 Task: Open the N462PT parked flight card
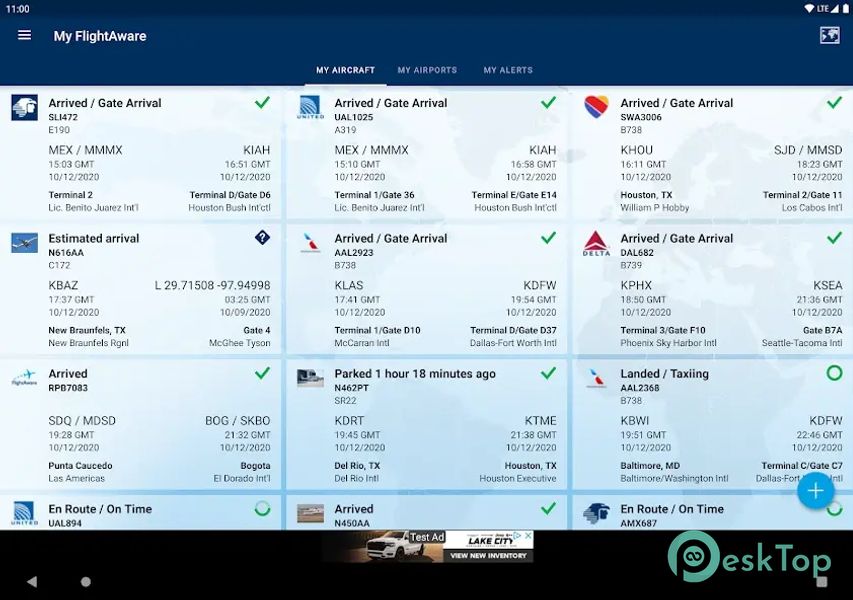click(426, 425)
